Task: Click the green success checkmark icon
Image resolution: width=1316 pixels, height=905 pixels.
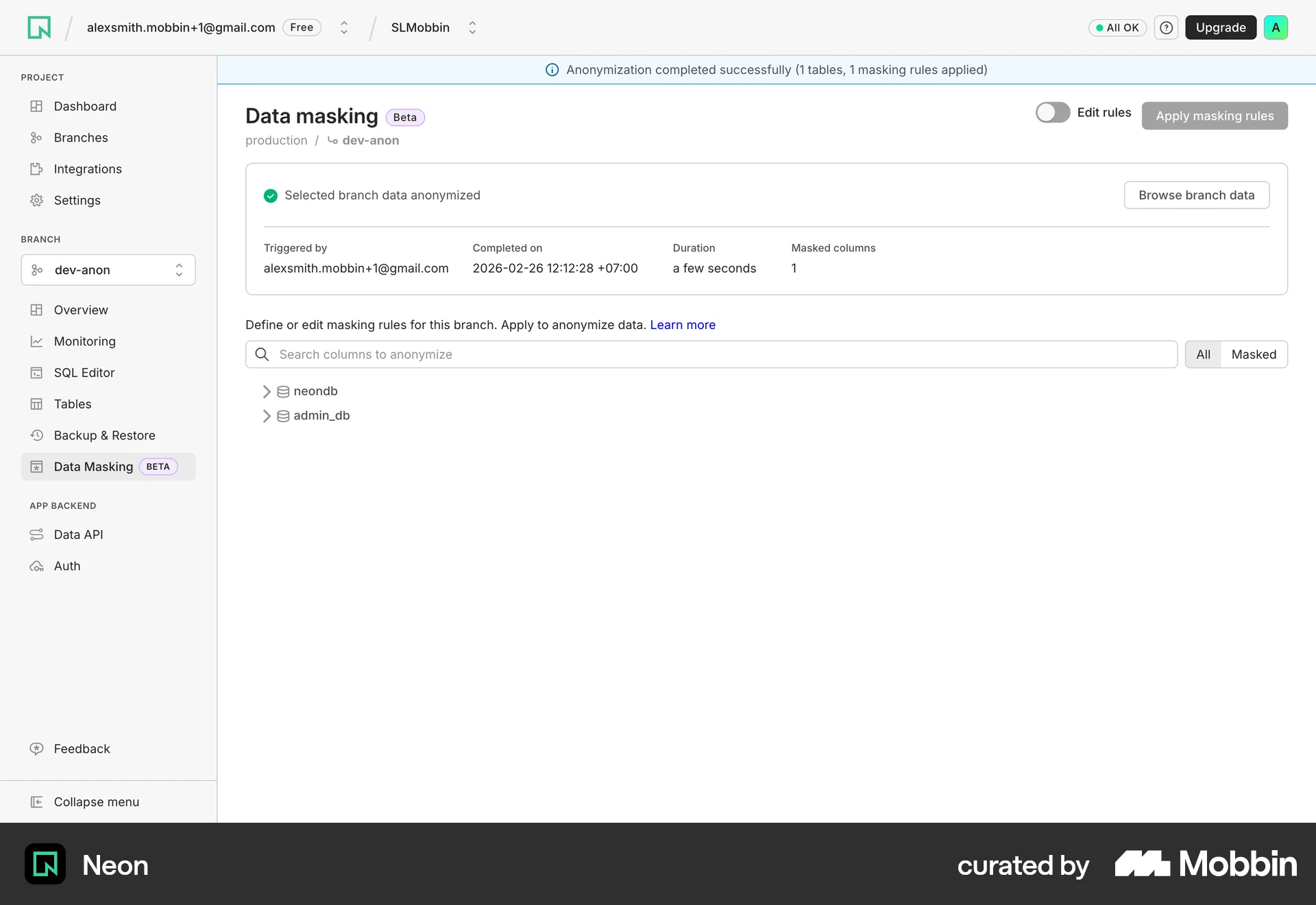Action: point(271,196)
